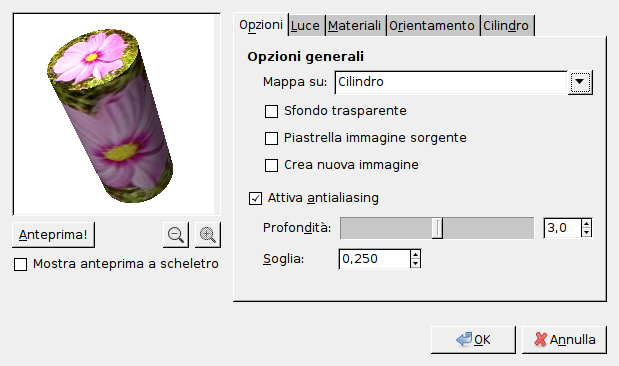Enable Mostra anteprima a scheletro
The height and width of the screenshot is (366, 619).
(21, 264)
